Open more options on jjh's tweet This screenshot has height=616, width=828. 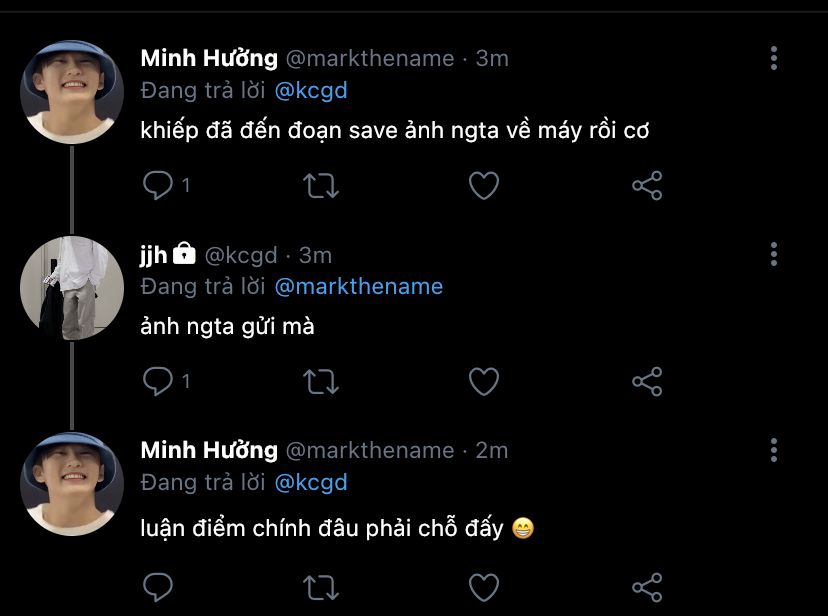773,254
